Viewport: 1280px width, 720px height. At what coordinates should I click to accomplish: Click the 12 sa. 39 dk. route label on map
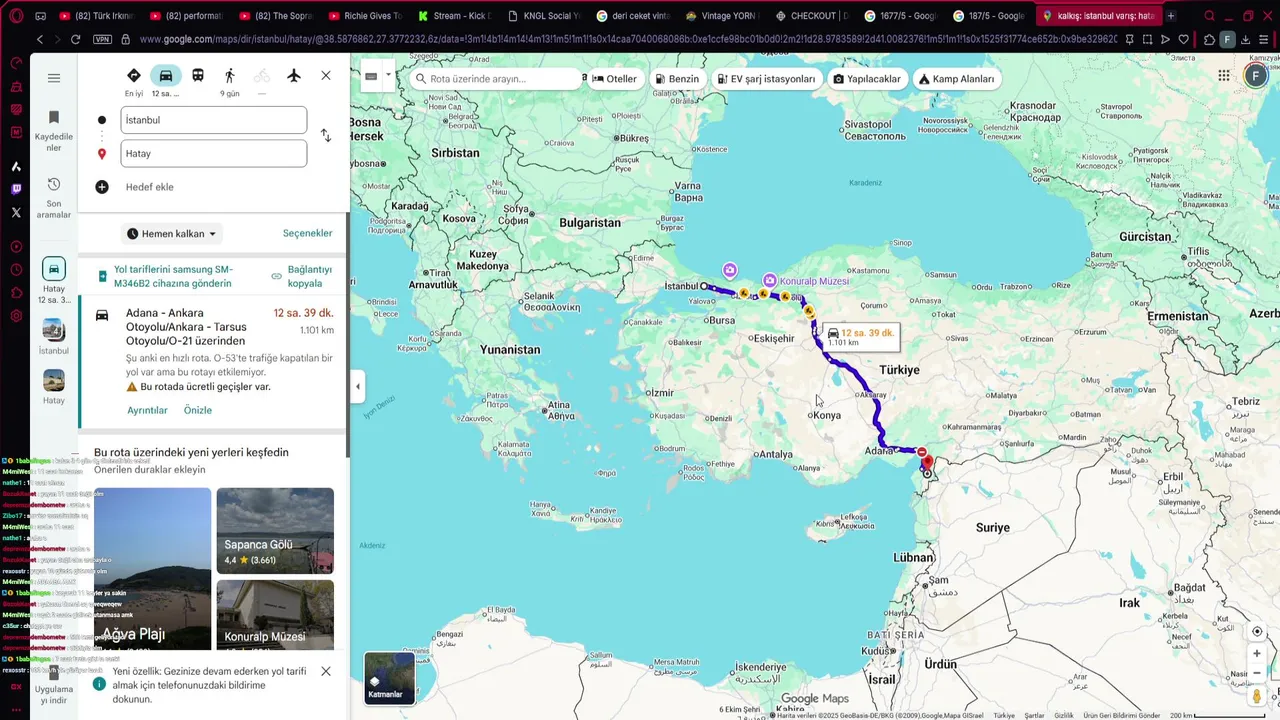tap(859, 337)
